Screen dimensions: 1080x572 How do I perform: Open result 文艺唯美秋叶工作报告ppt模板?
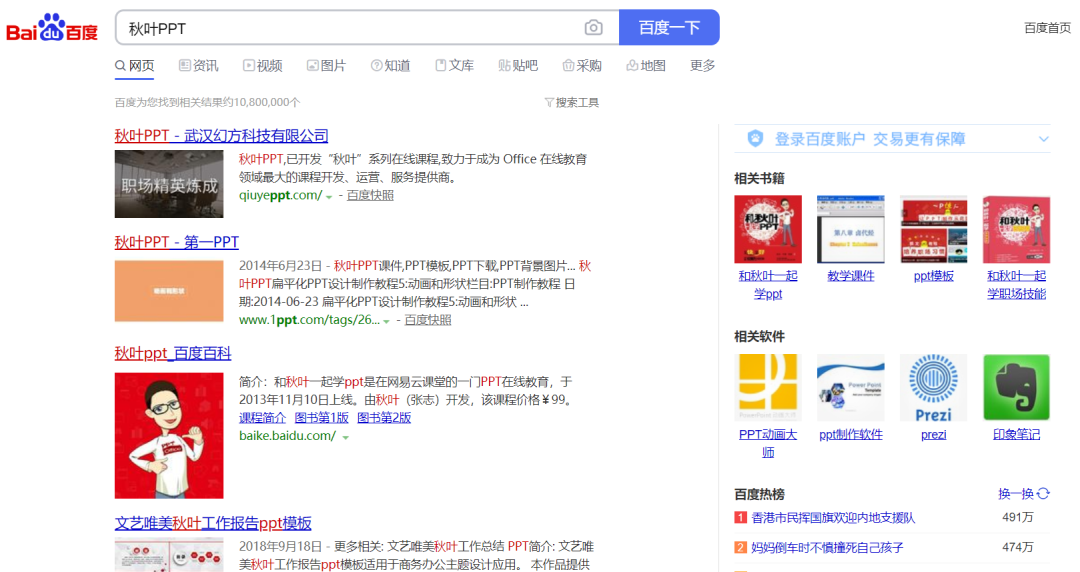213,523
